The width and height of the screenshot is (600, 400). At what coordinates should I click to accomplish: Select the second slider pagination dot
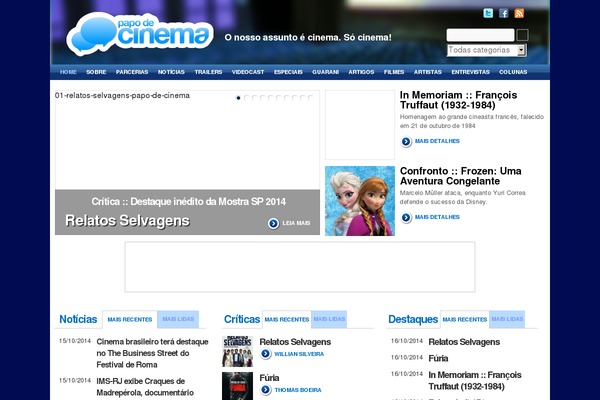click(x=246, y=98)
